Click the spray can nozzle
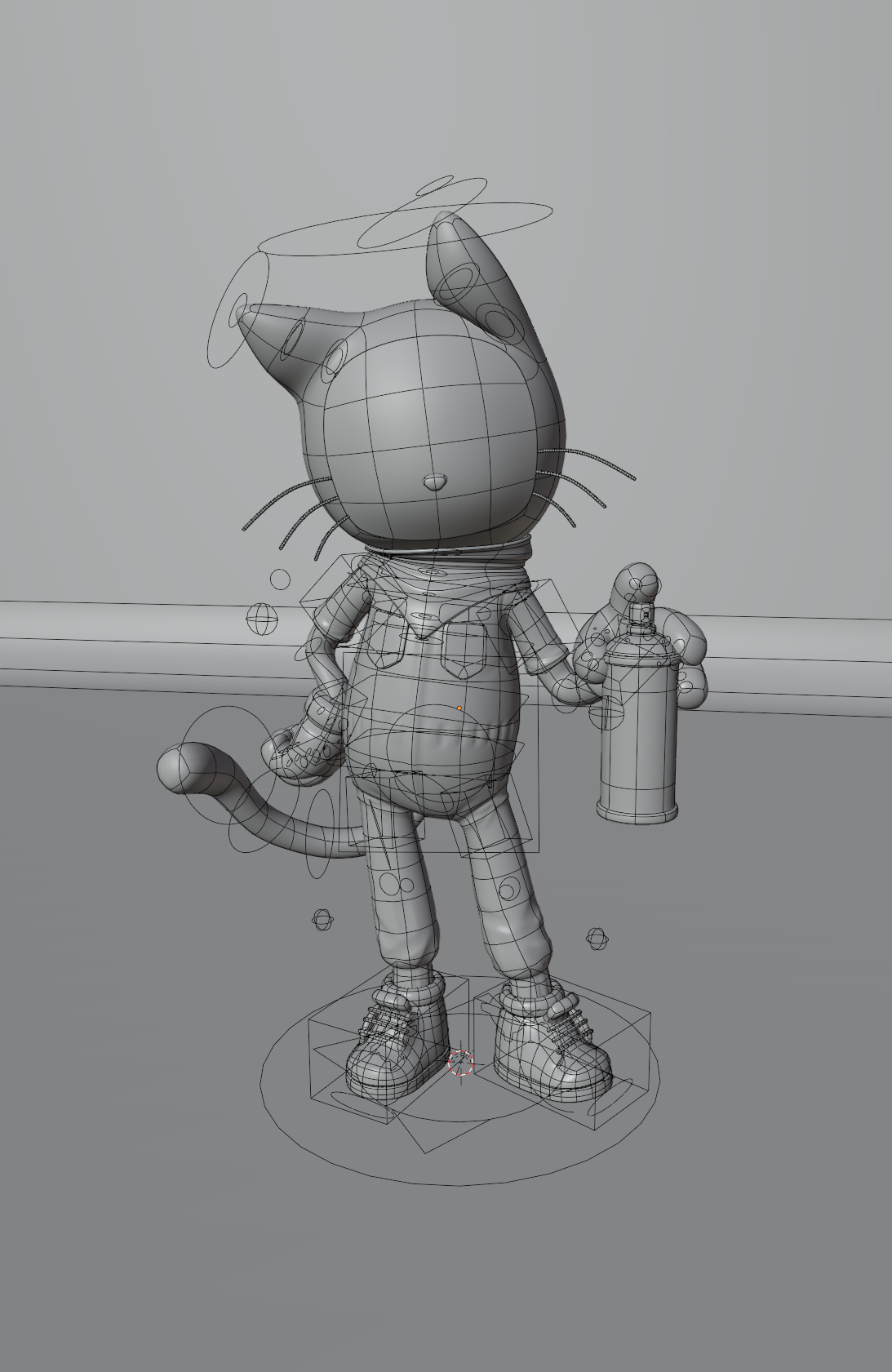This screenshot has height=1372, width=892. pos(641,614)
